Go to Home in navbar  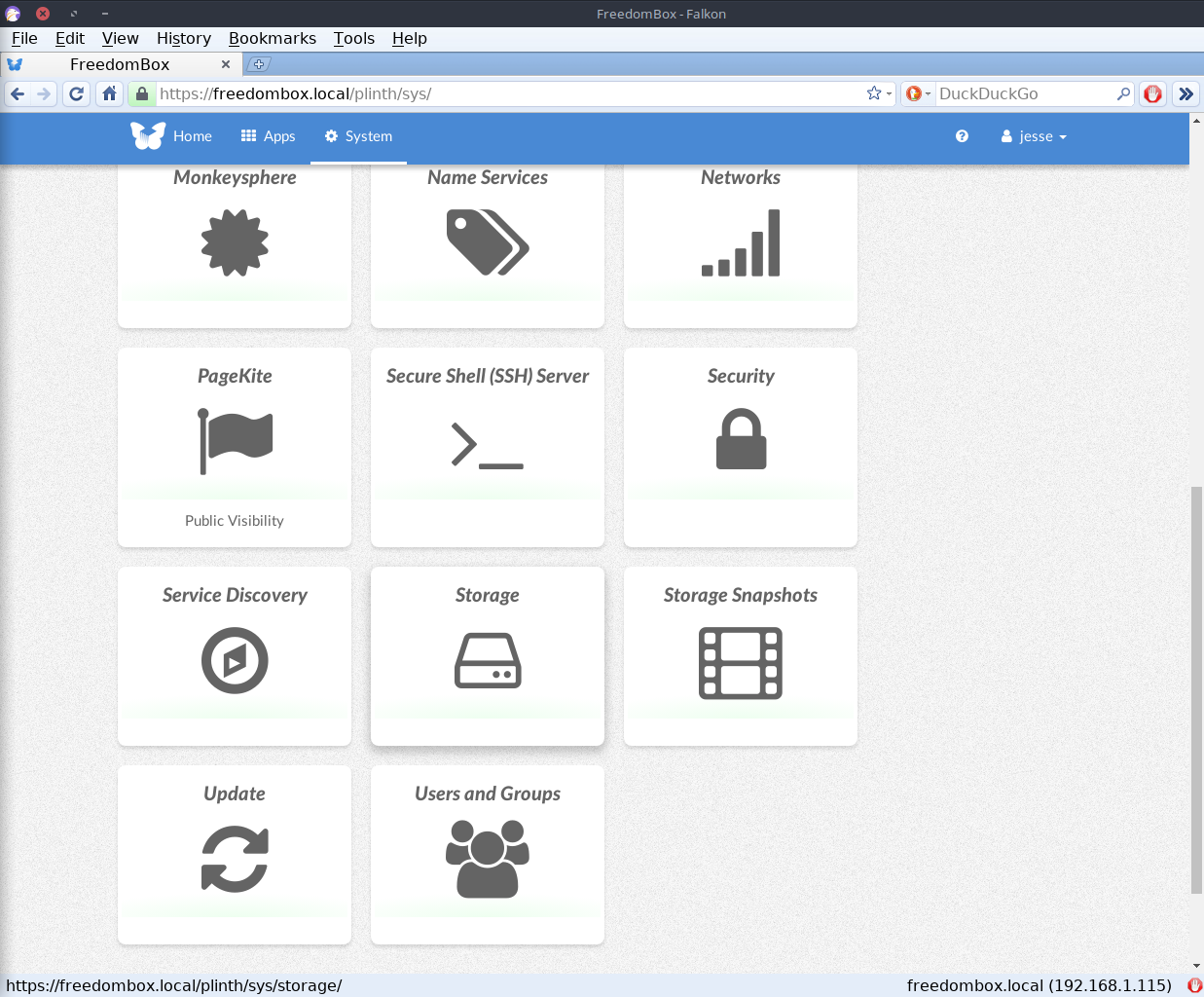click(193, 136)
